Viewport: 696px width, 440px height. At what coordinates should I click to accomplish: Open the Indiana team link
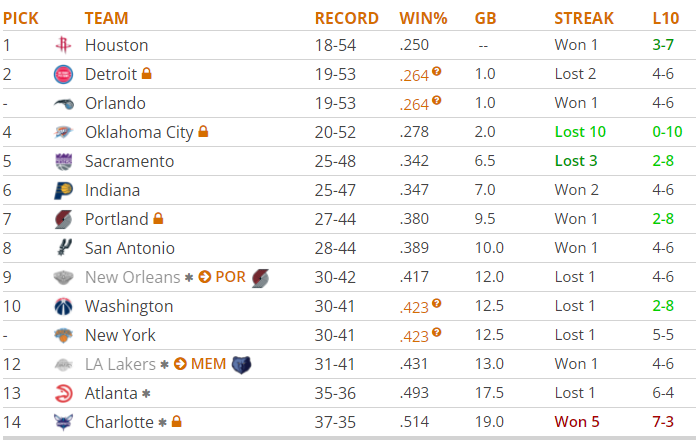[x=112, y=190]
